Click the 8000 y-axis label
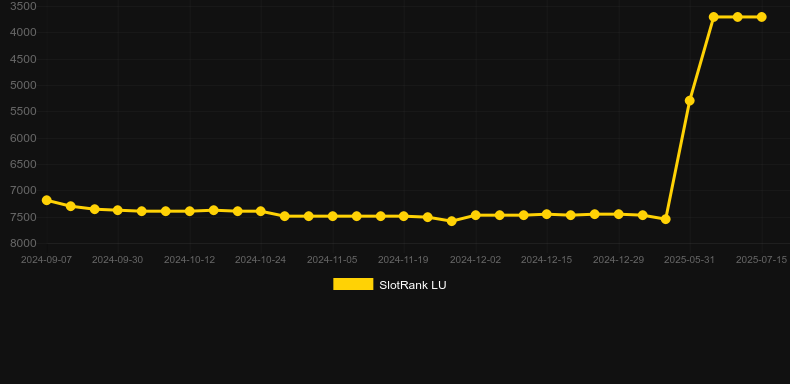The height and width of the screenshot is (384, 790). [x=23, y=243]
